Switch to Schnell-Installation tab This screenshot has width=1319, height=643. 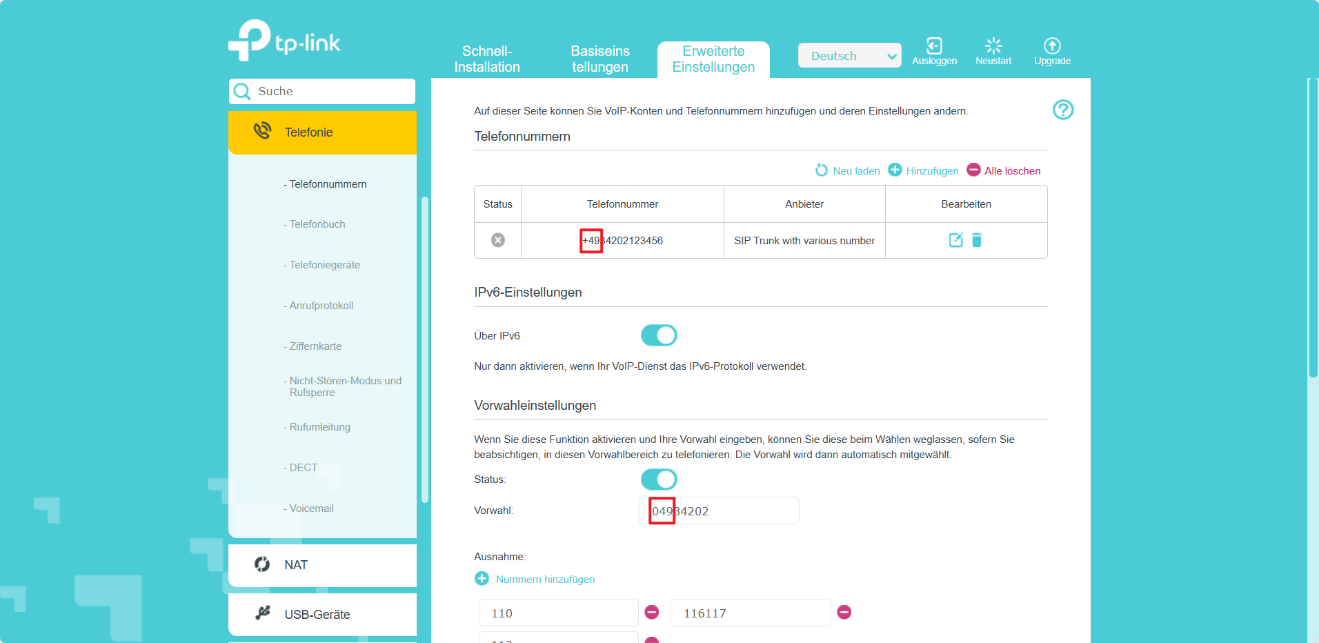[487, 59]
